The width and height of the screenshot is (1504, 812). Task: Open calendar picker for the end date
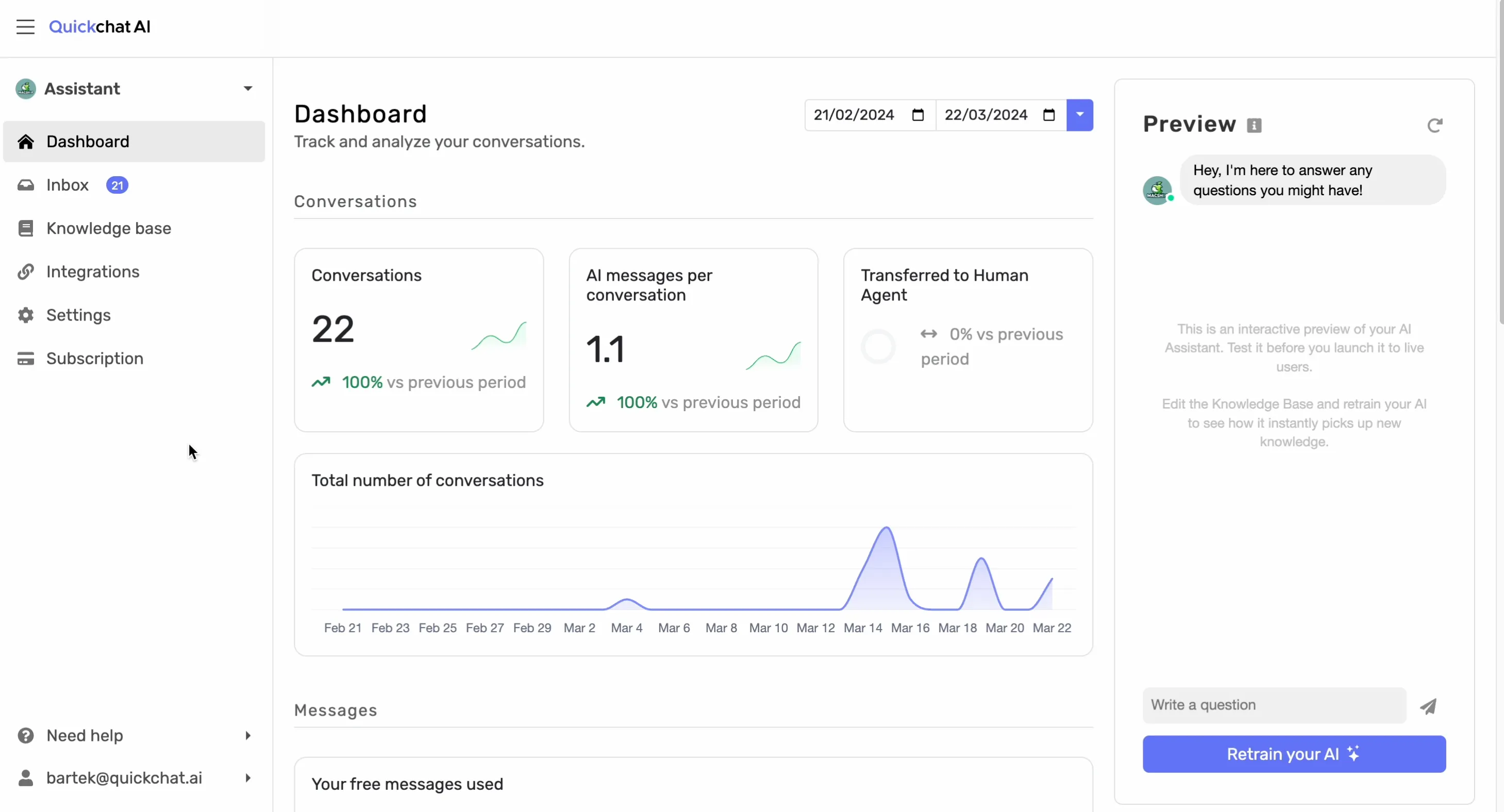click(1048, 115)
